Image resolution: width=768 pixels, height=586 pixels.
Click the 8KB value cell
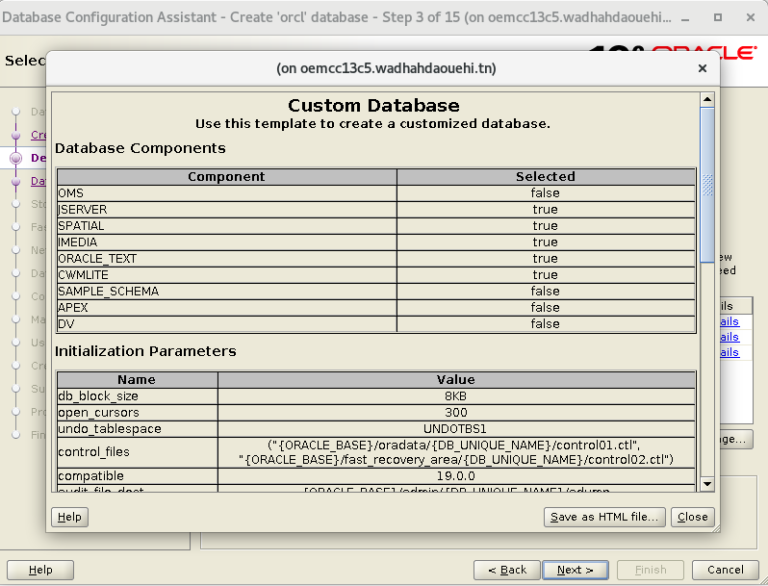click(456, 396)
